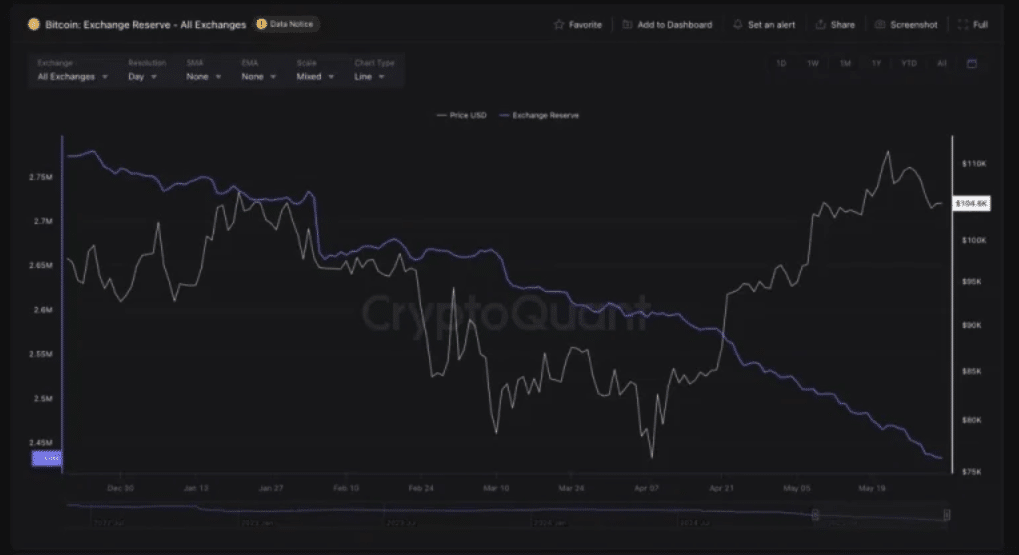
Task: Click the $110K price axis label
Action: coord(974,164)
